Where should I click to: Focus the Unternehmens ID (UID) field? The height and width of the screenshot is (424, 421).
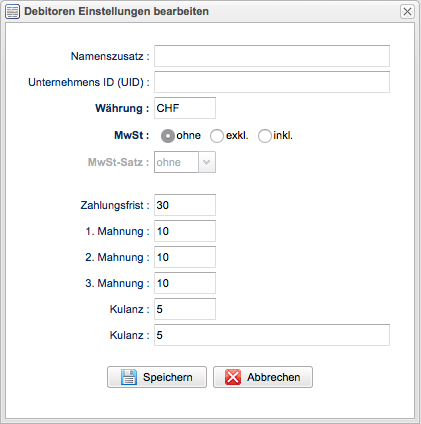[272, 82]
